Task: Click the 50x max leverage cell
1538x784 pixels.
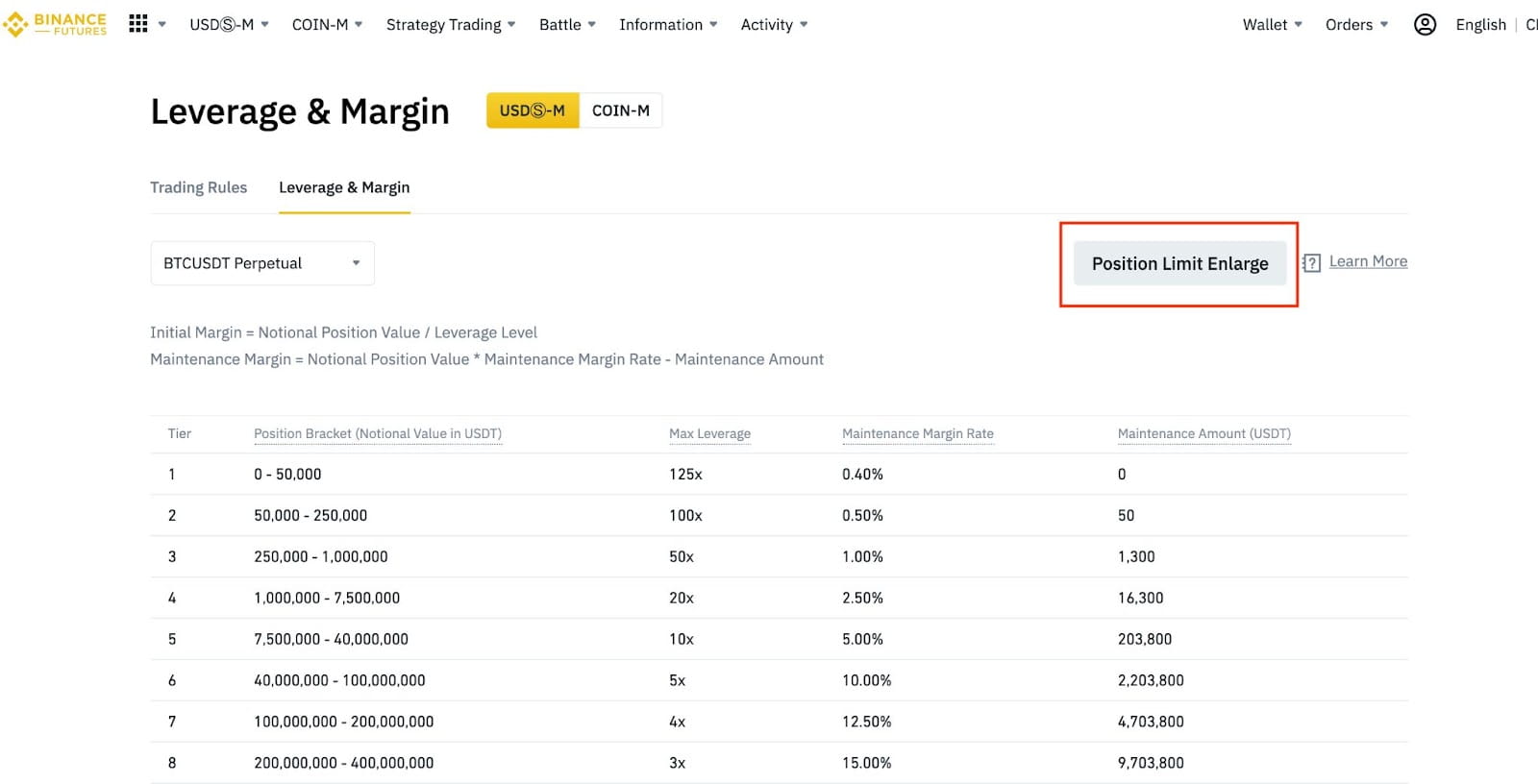Action: click(x=682, y=557)
